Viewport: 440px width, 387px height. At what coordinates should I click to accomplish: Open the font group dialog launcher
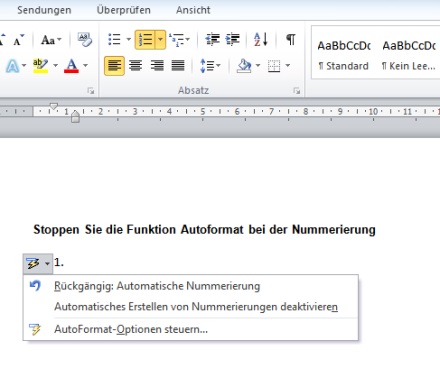point(91,91)
